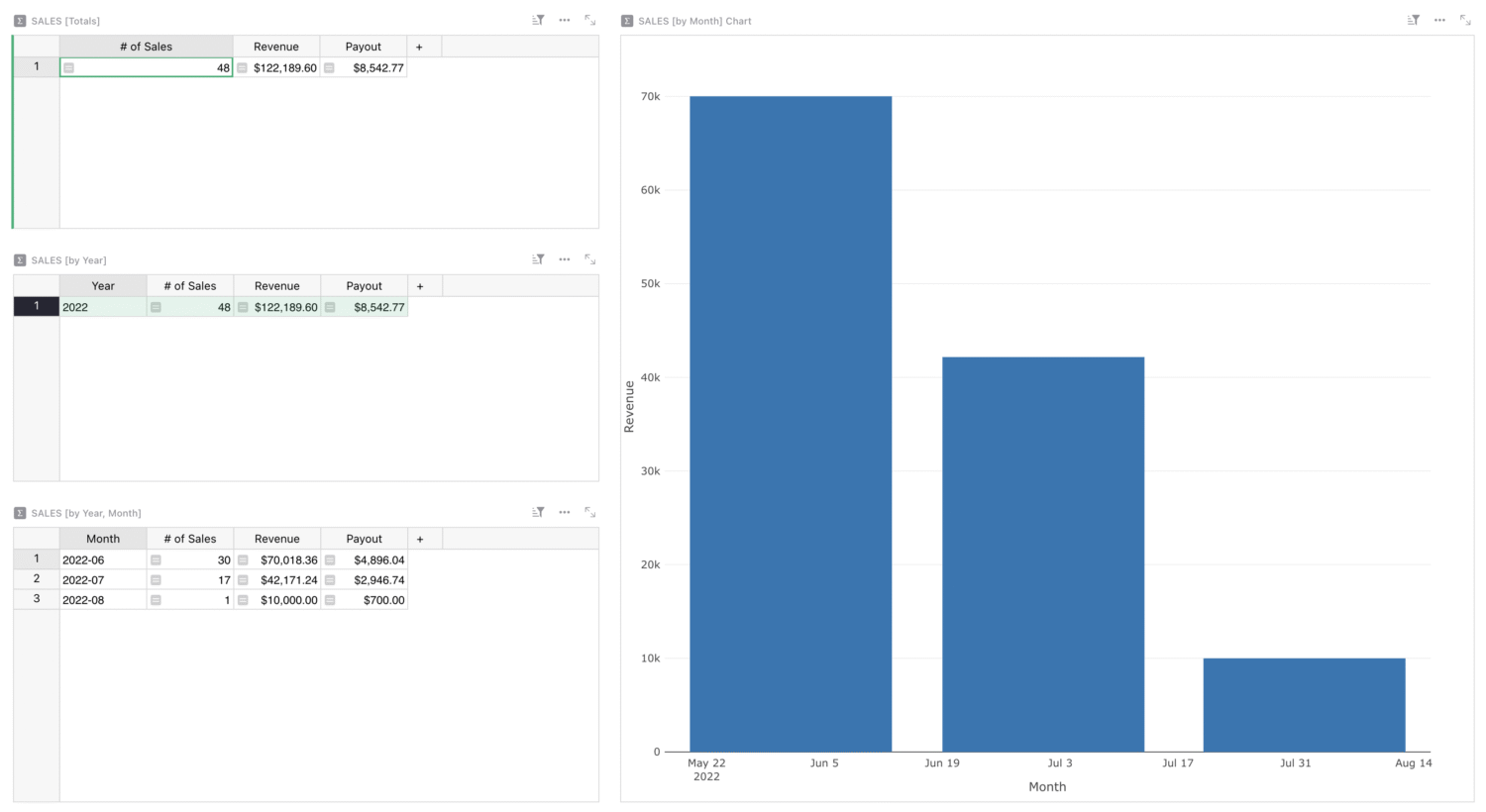
Task: Open sort and filter options for SALES [by Year]
Action: [538, 259]
